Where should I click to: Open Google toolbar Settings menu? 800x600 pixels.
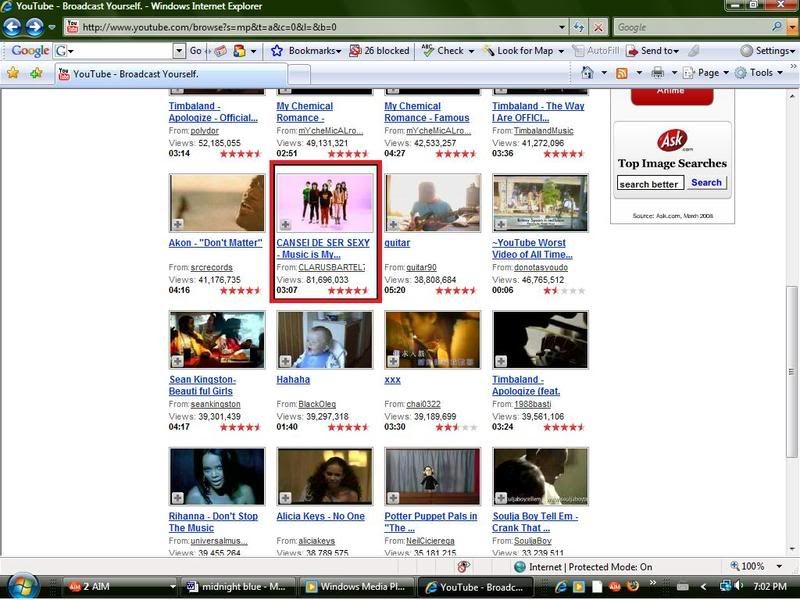pos(768,51)
